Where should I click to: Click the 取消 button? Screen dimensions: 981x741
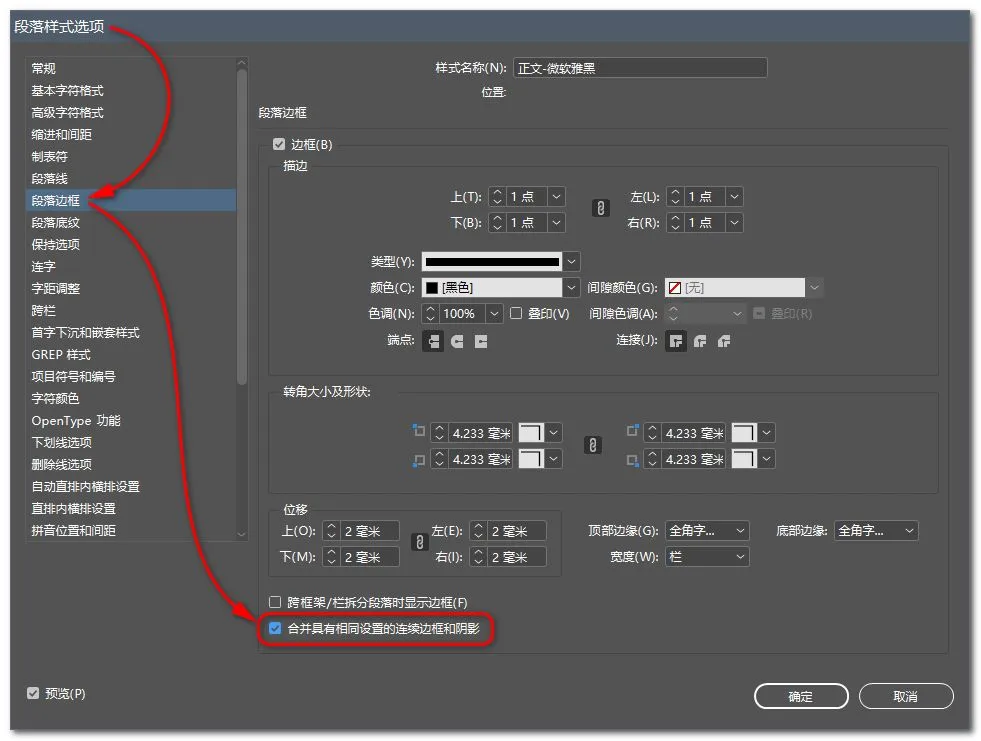click(906, 696)
